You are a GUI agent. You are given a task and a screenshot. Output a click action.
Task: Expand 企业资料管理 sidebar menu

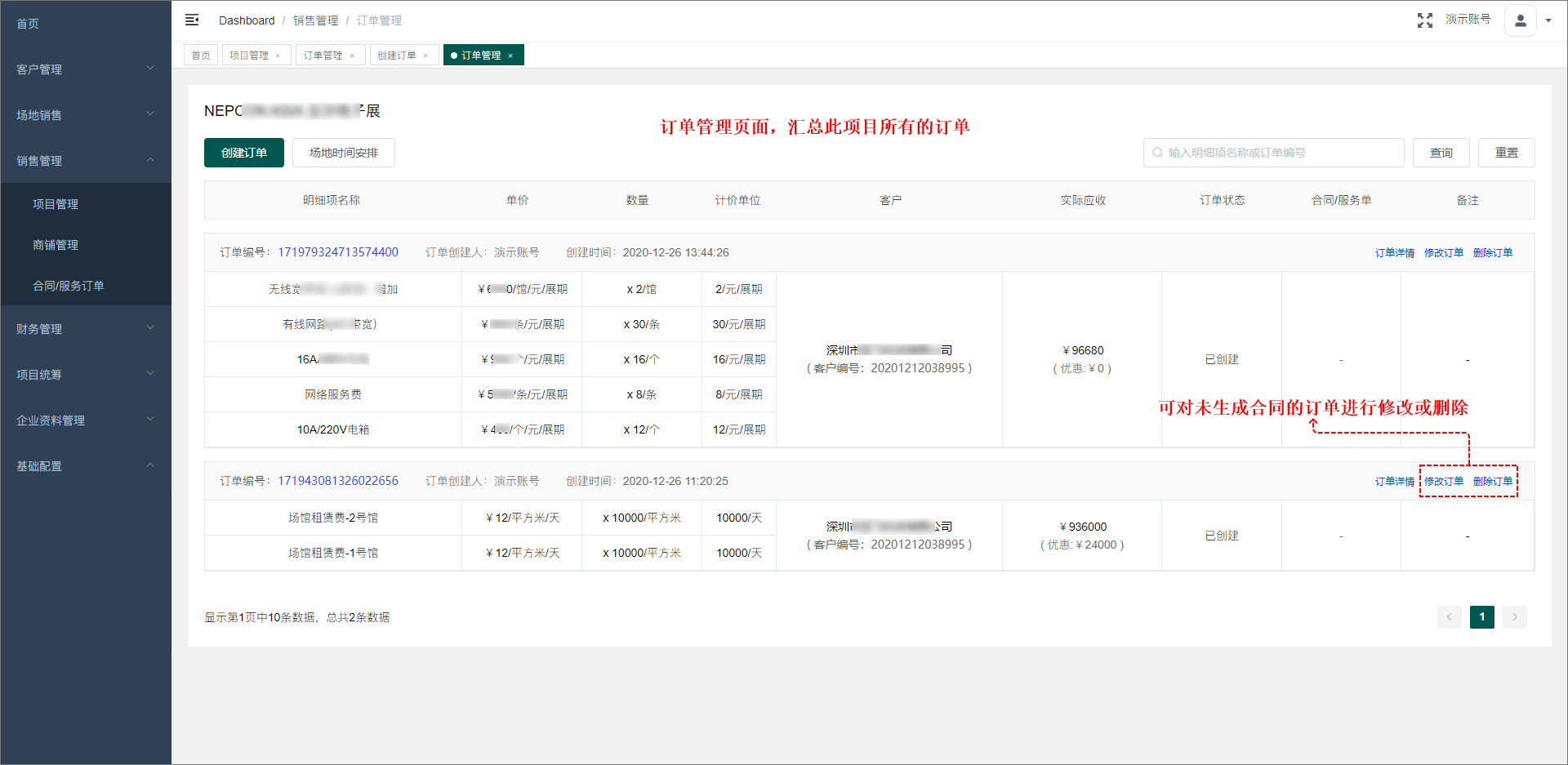(86, 420)
